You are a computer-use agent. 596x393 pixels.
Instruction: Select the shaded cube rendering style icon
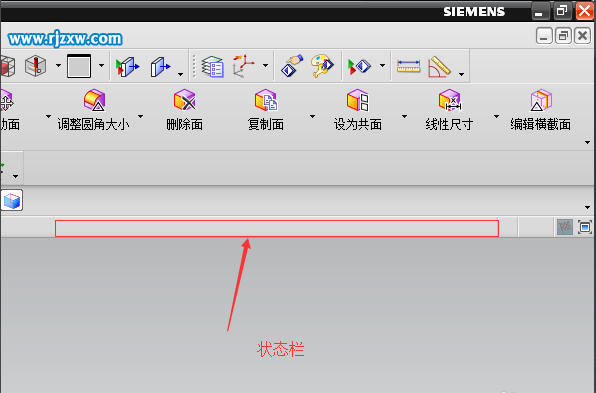click(35, 66)
